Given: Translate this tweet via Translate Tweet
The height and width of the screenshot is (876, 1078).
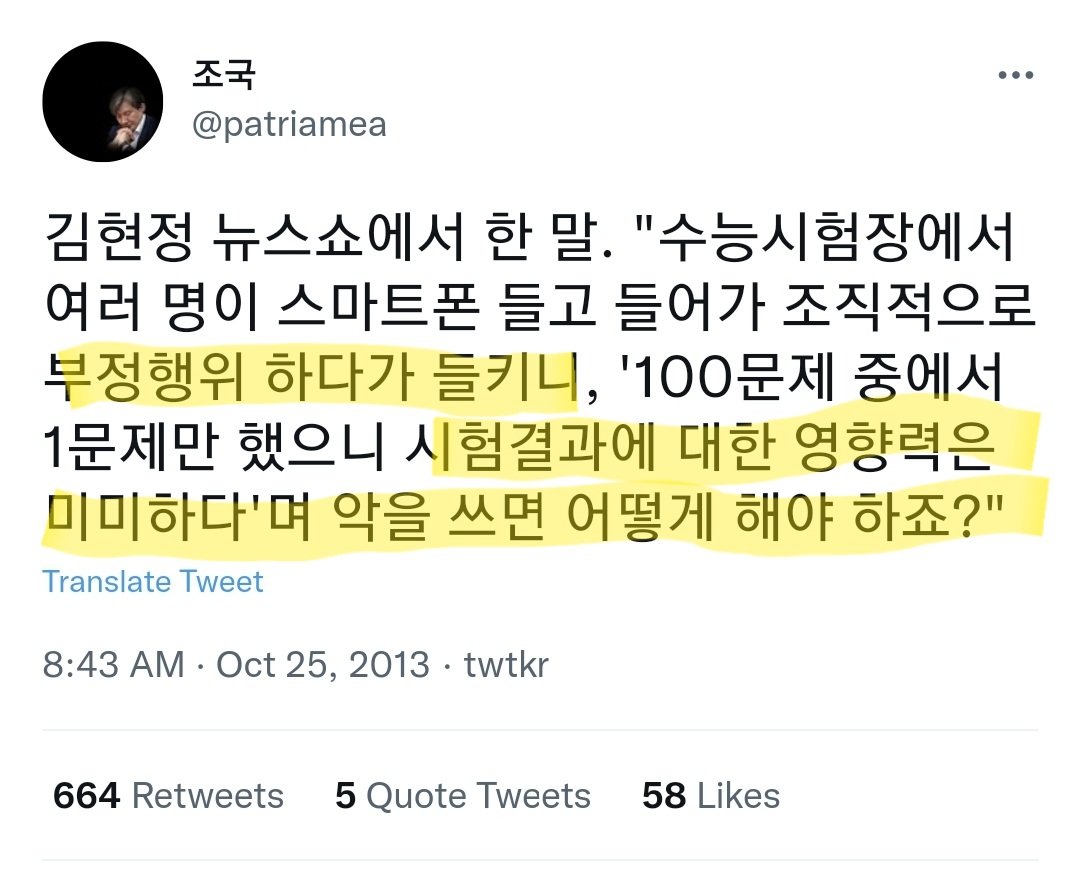Looking at the screenshot, I should click(153, 582).
